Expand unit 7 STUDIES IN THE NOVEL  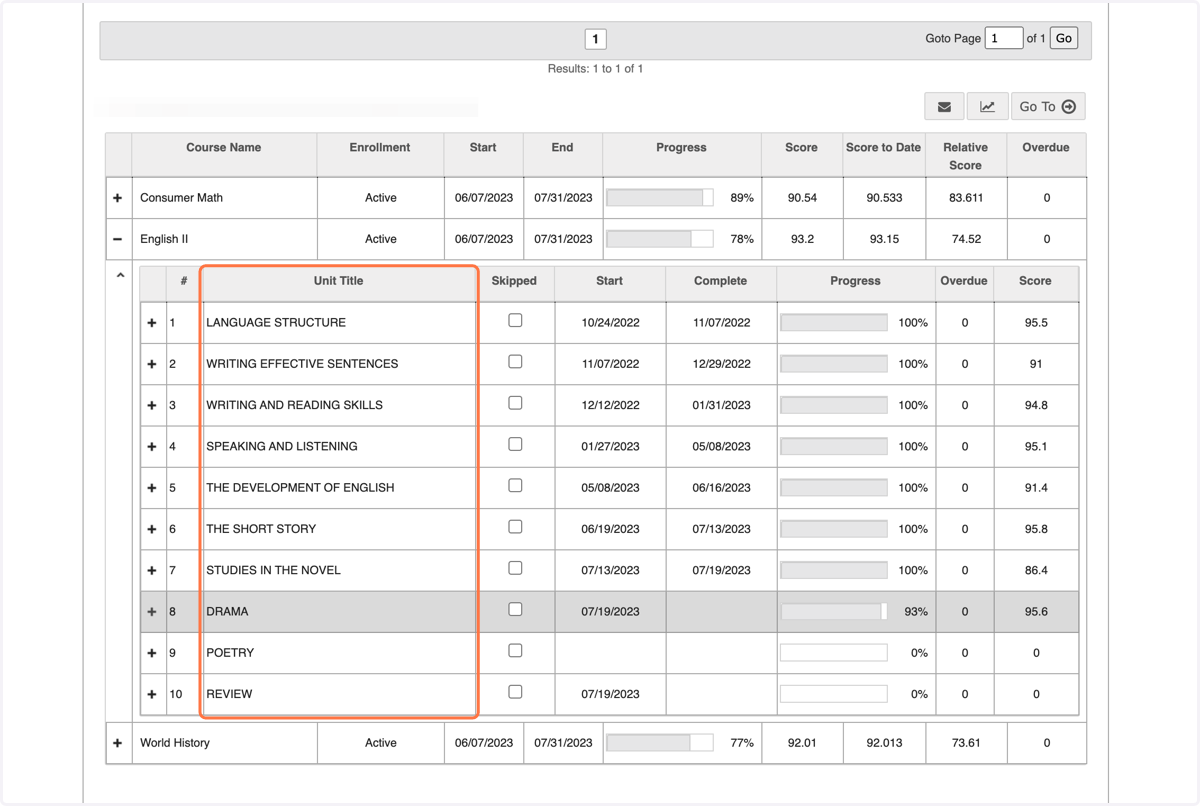152,570
